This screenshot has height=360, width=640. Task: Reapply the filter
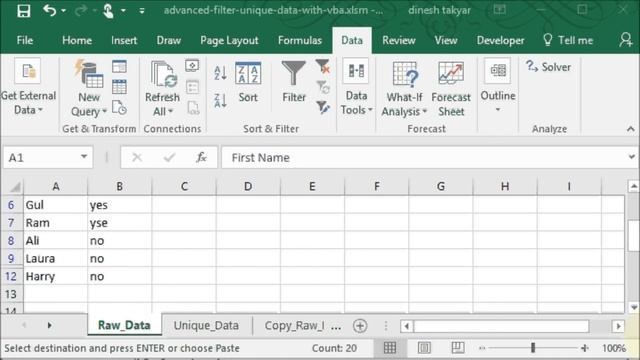coord(322,87)
